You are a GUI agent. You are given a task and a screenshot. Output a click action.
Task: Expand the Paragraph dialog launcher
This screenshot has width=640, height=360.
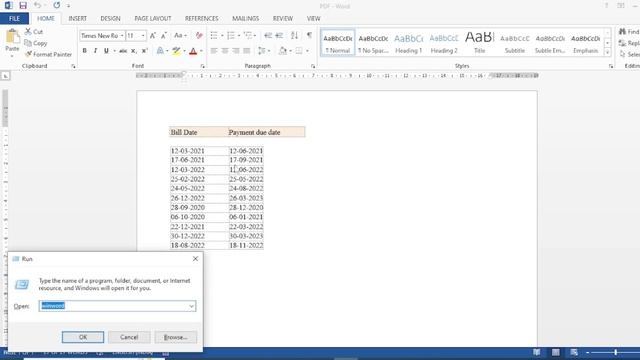313,66
